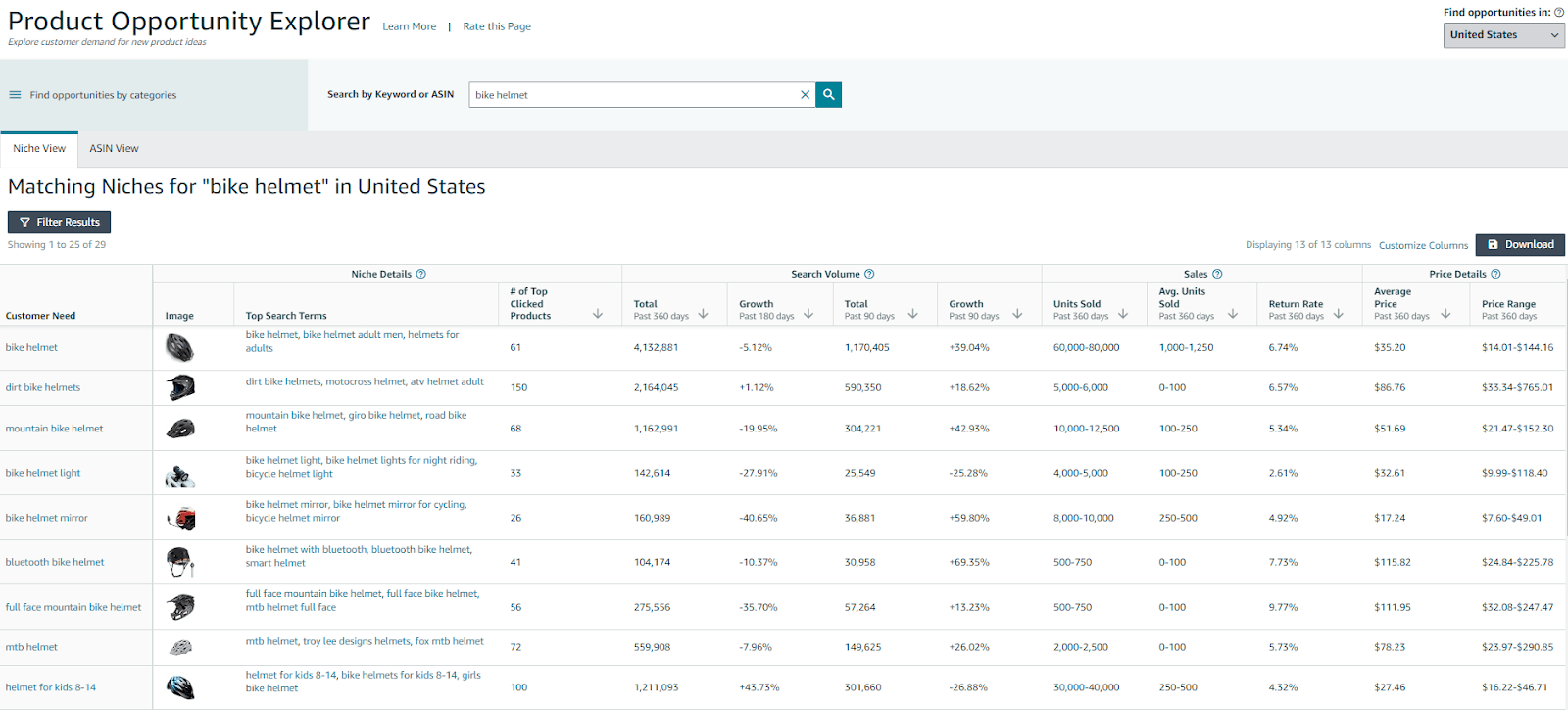
Task: Click search terms 'bike helmet, bike helmet adult men'
Action: click(352, 341)
